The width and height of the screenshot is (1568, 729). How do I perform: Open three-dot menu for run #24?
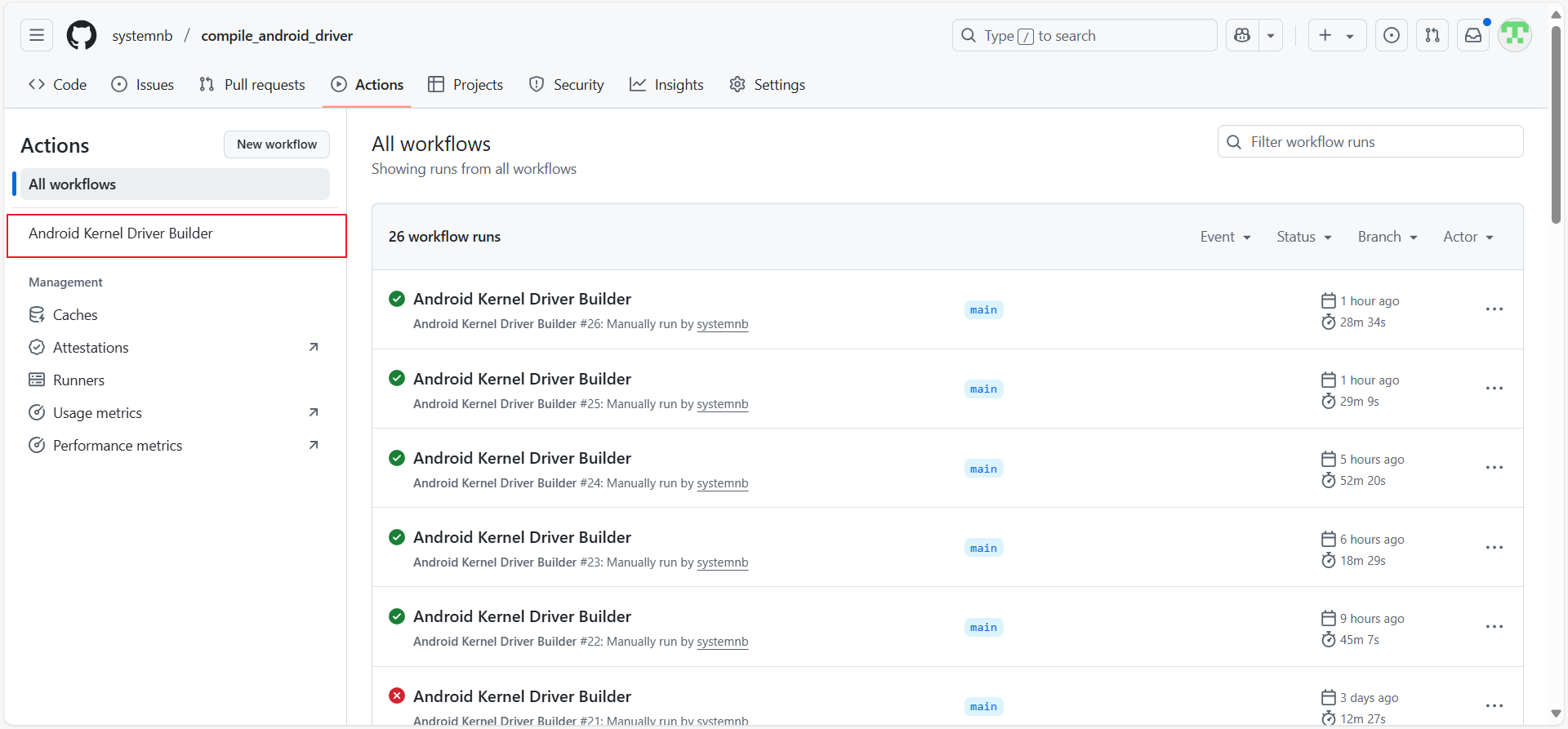tap(1494, 468)
